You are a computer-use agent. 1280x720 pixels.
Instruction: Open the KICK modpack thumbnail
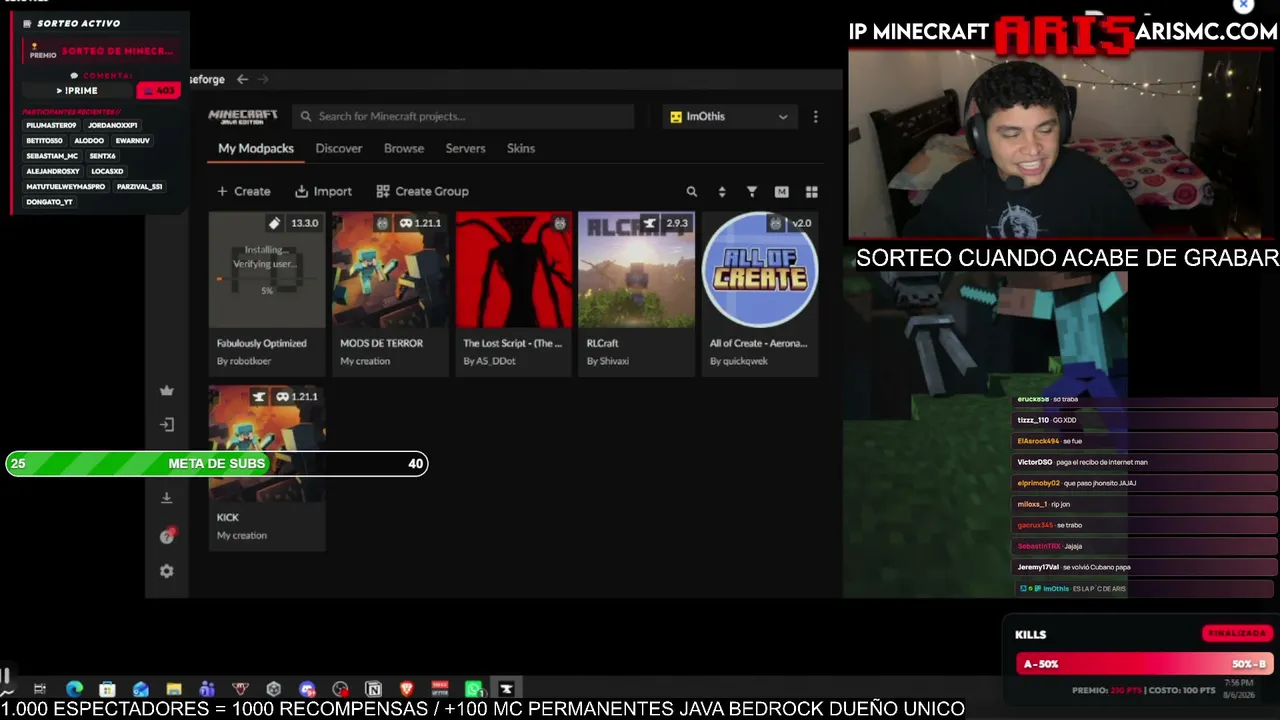point(267,444)
